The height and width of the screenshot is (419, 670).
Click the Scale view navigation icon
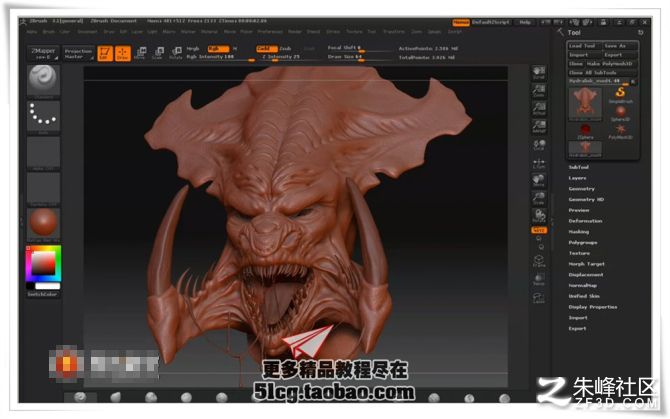click(x=539, y=198)
